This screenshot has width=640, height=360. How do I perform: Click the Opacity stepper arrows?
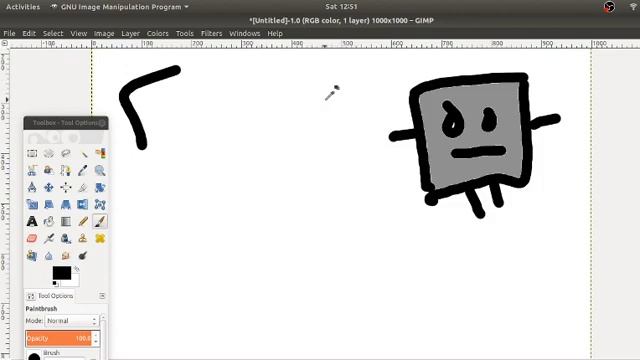point(96,338)
